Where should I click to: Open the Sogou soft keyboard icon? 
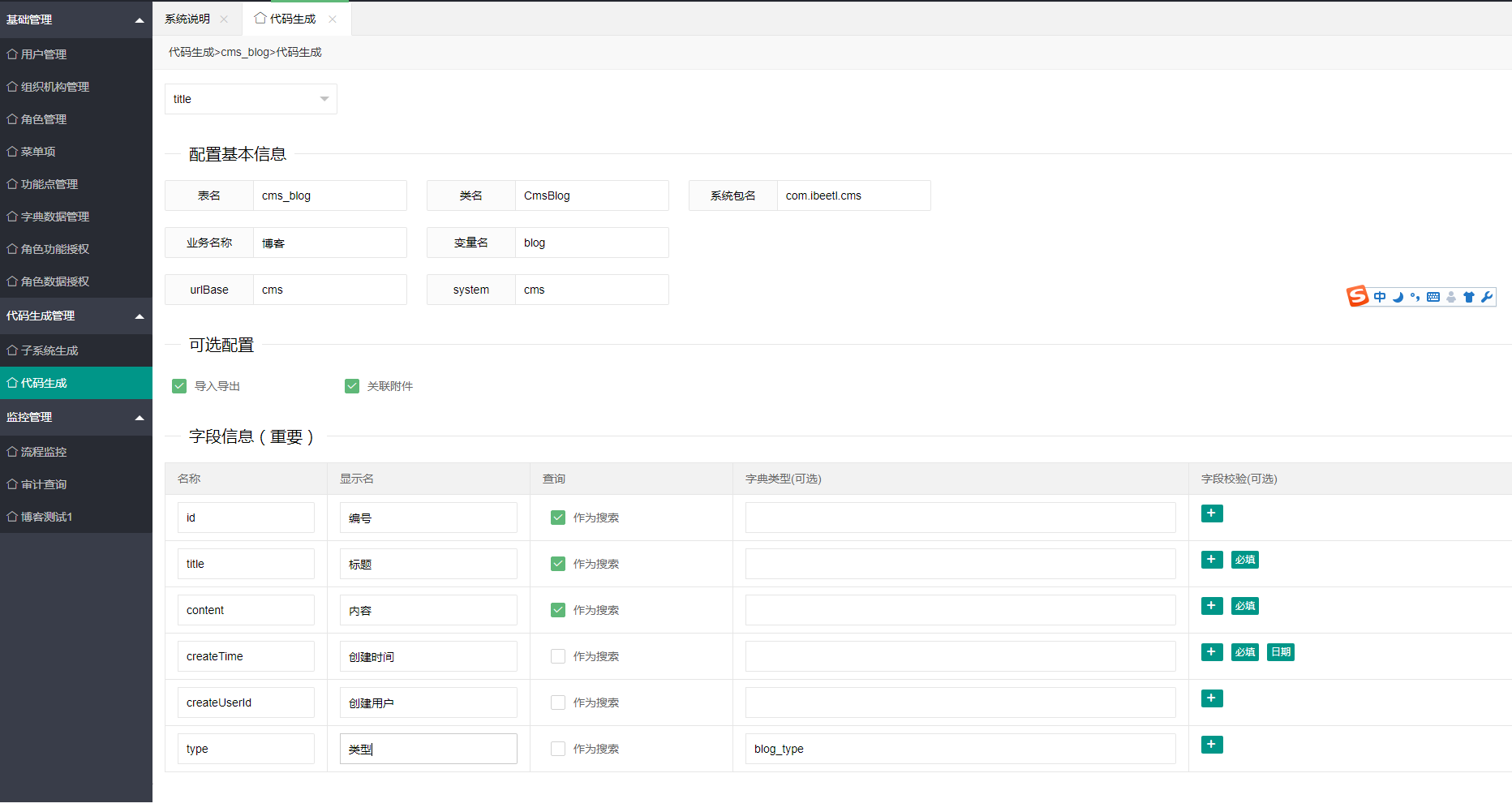coord(1433,297)
